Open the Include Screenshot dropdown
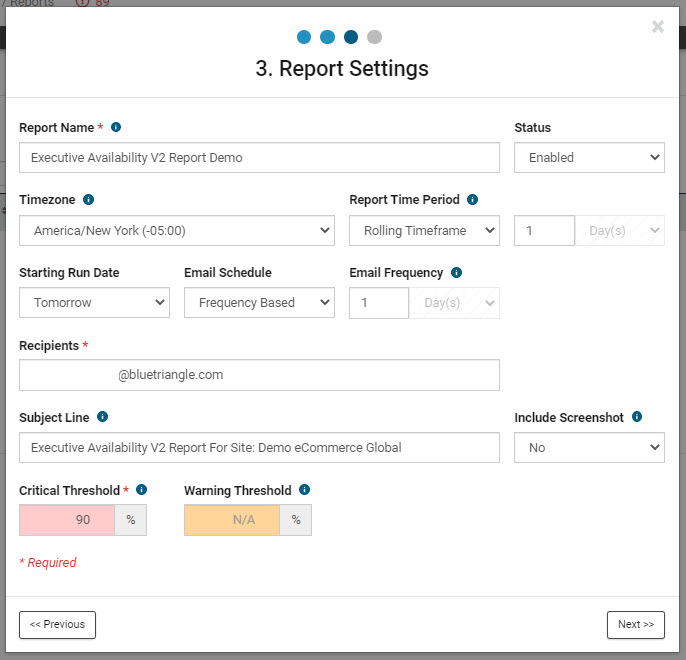The image size is (686, 660). click(x=589, y=447)
